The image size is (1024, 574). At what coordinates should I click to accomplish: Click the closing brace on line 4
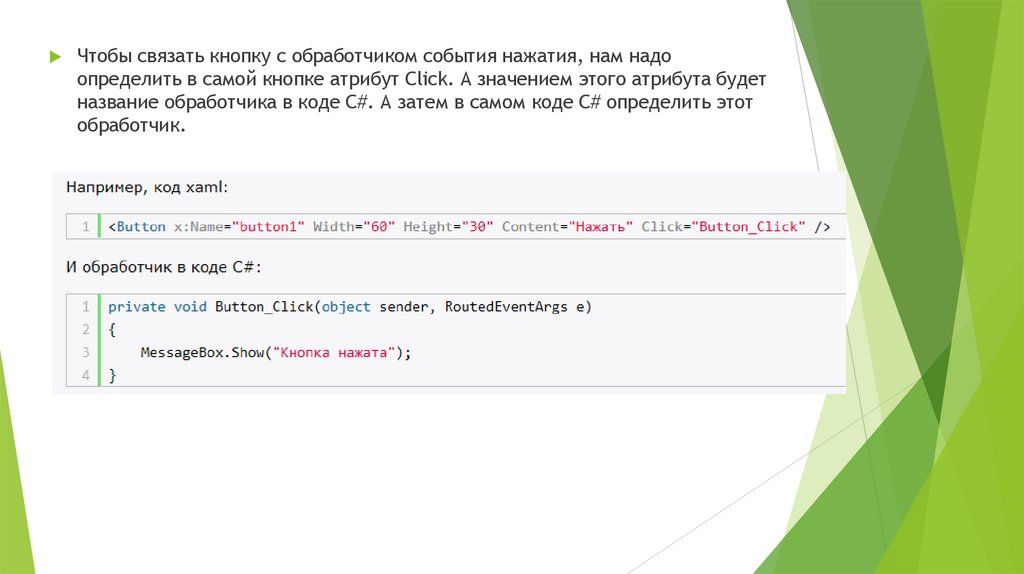point(112,375)
